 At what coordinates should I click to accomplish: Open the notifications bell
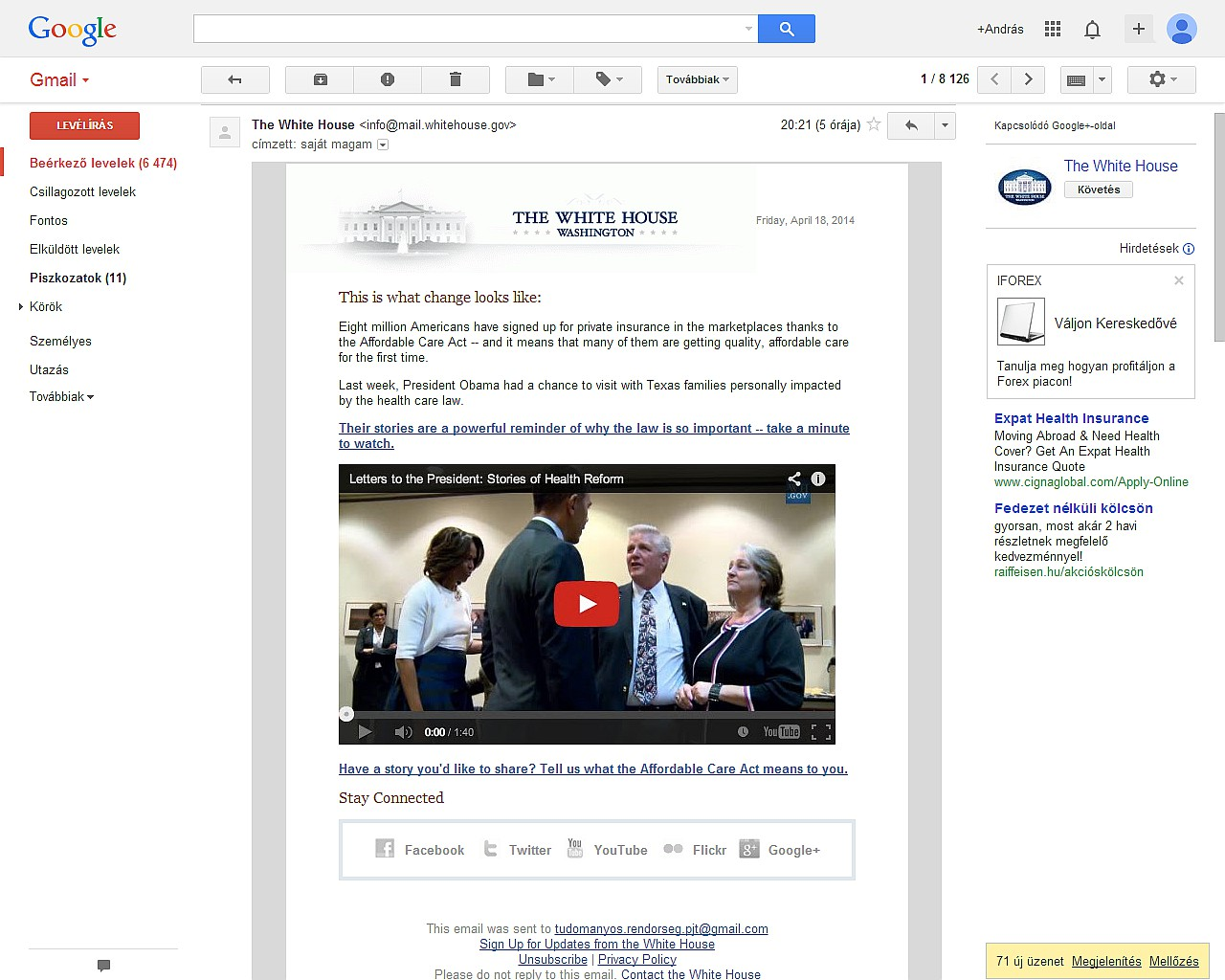[1092, 29]
